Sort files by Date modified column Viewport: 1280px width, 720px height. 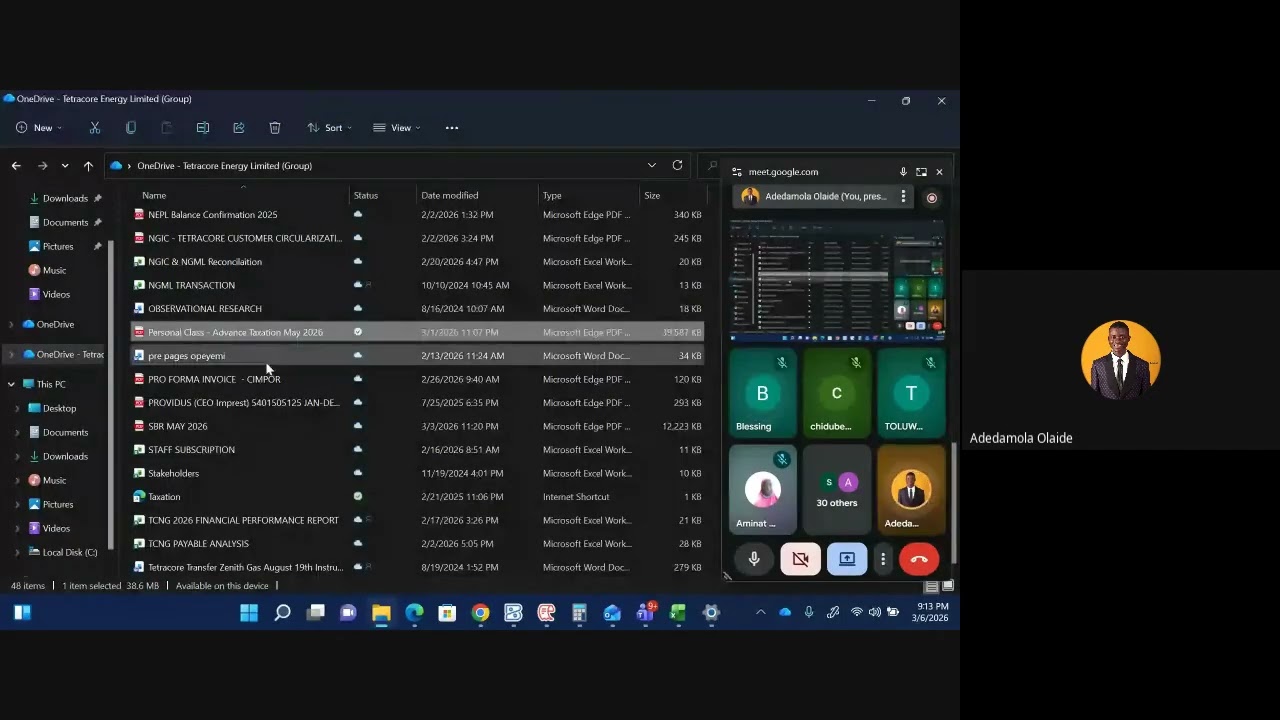click(450, 195)
